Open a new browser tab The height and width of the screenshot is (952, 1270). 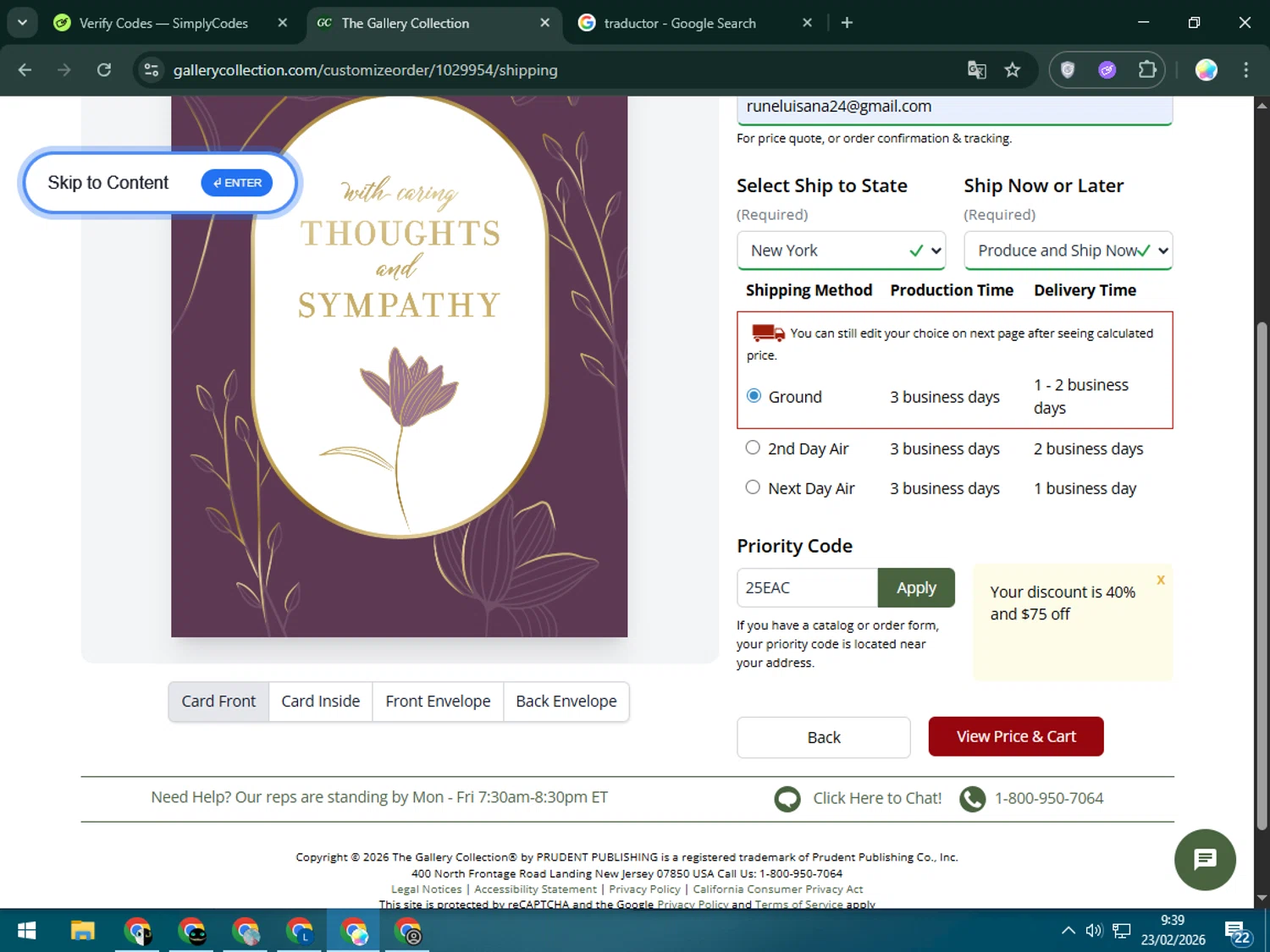847,23
